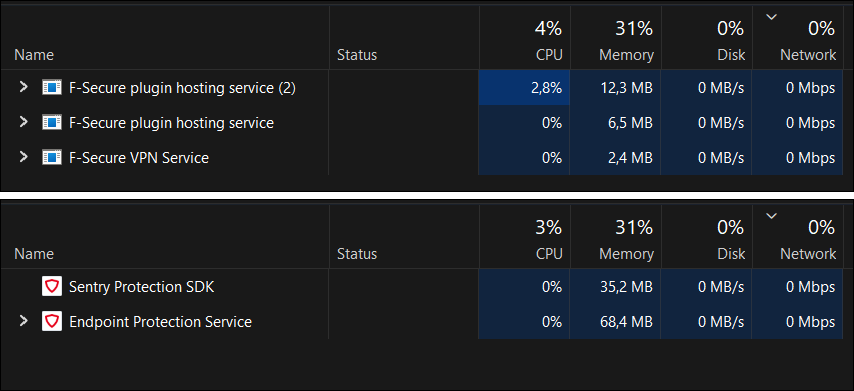The width and height of the screenshot is (854, 391).
Task: Click the 35,2 MB memory cell
Action: [x=615, y=286]
